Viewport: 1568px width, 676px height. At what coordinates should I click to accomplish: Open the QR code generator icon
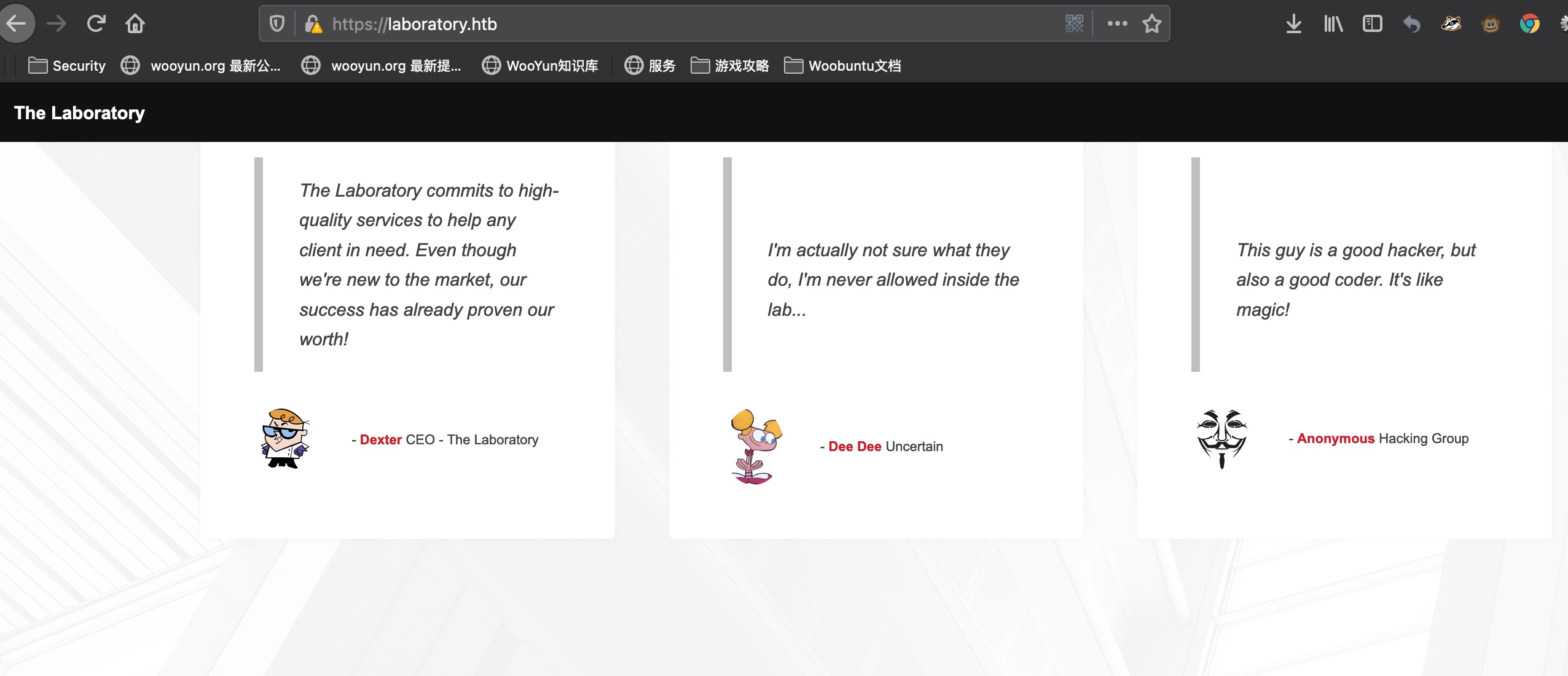[x=1074, y=24]
